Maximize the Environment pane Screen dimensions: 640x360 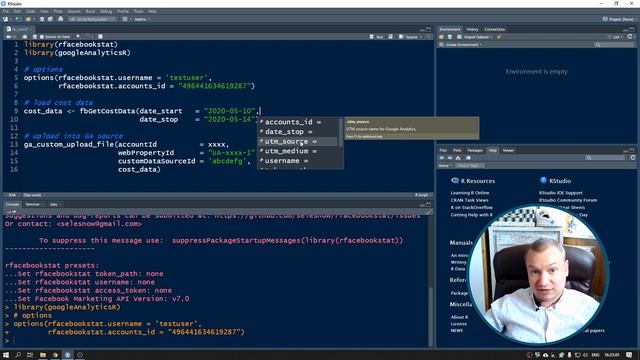[x=632, y=29]
